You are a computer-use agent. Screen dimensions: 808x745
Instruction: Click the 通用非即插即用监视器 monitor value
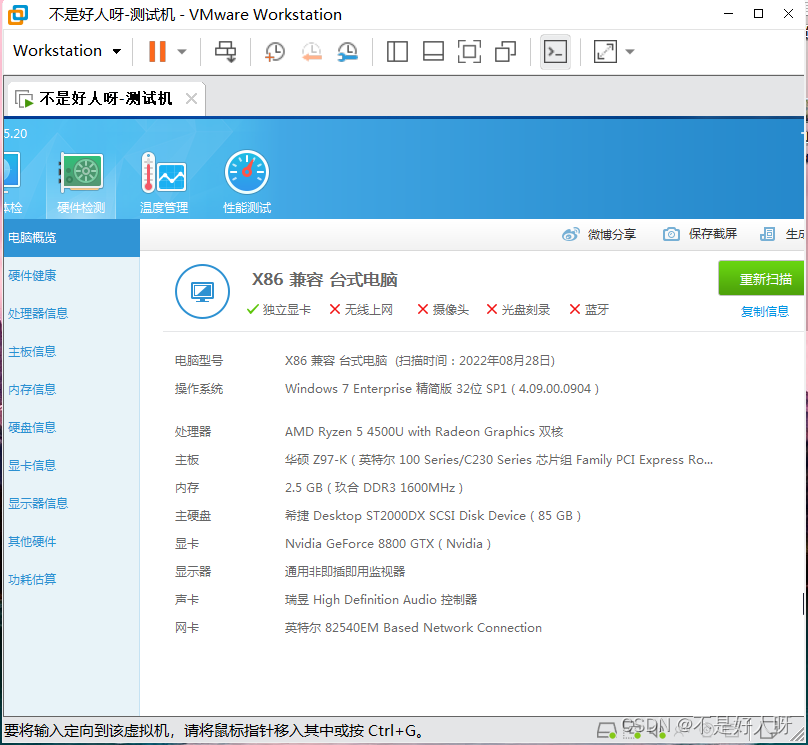345,571
